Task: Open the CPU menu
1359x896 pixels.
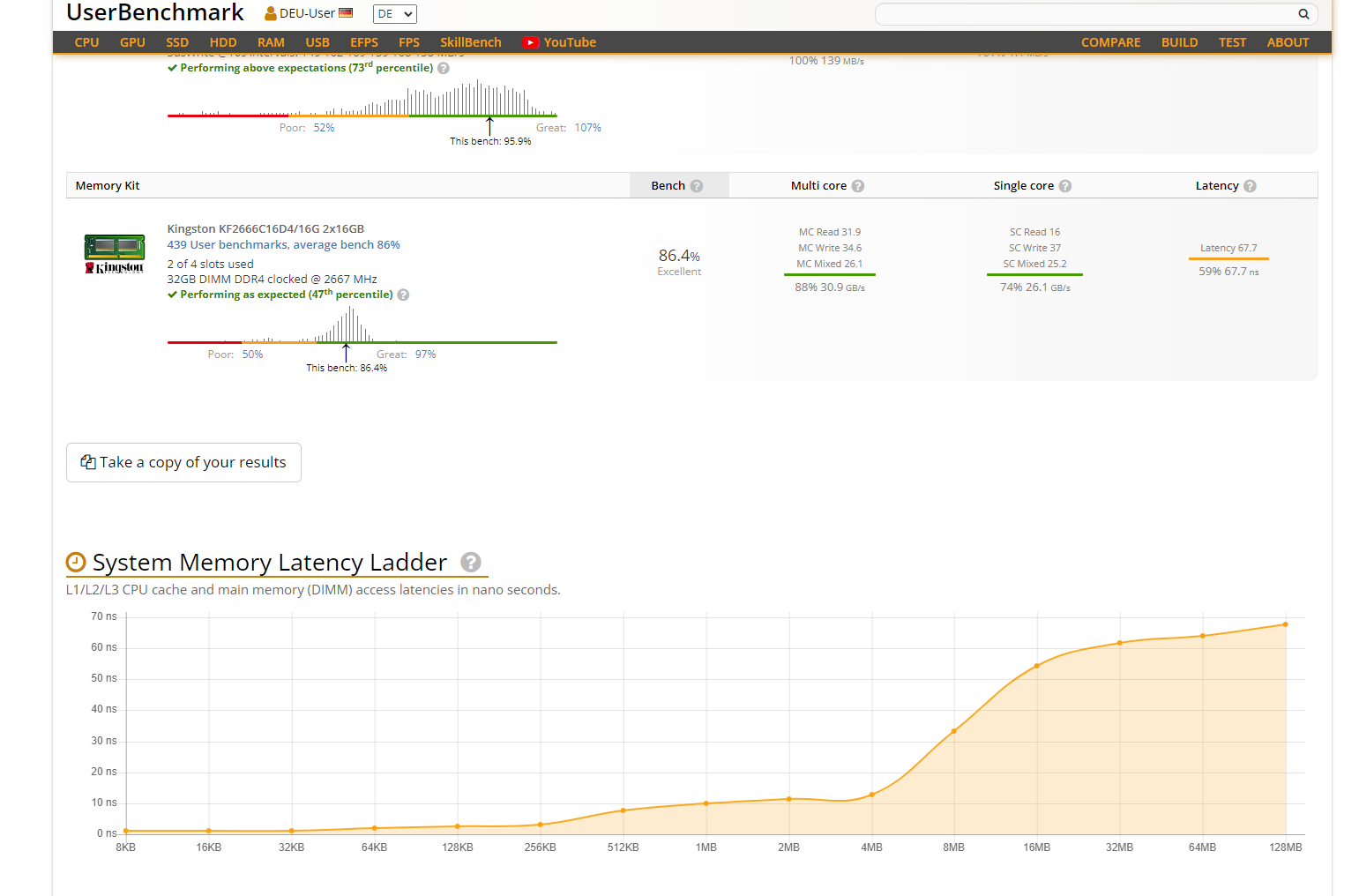Action: (86, 42)
